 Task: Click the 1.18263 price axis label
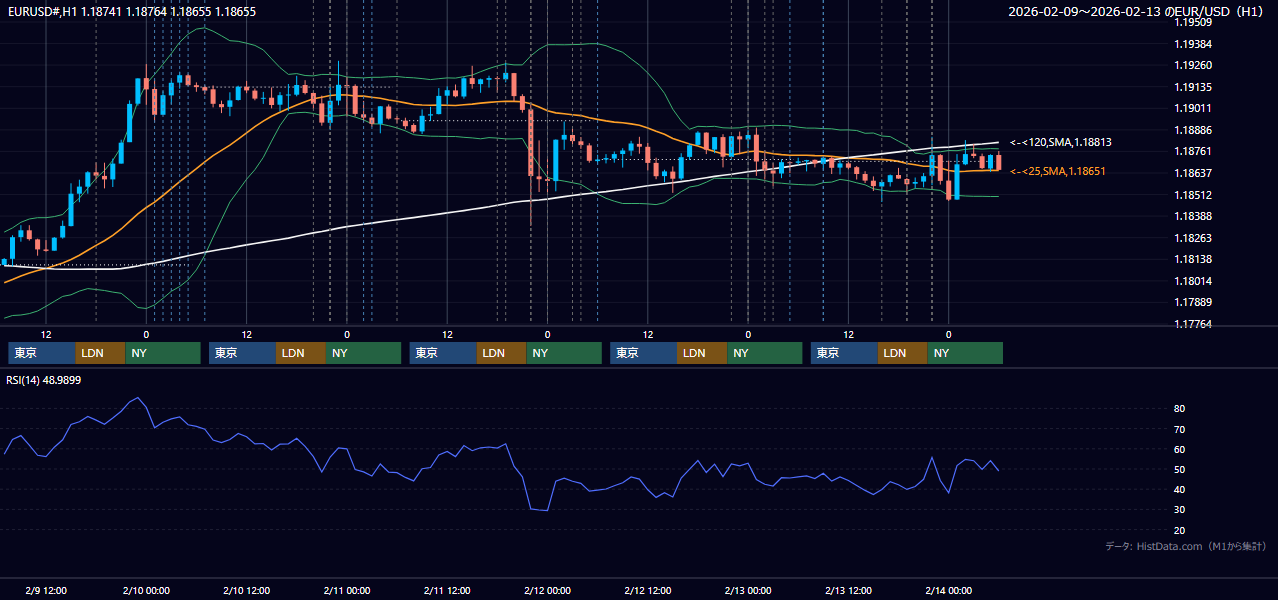pos(1192,238)
